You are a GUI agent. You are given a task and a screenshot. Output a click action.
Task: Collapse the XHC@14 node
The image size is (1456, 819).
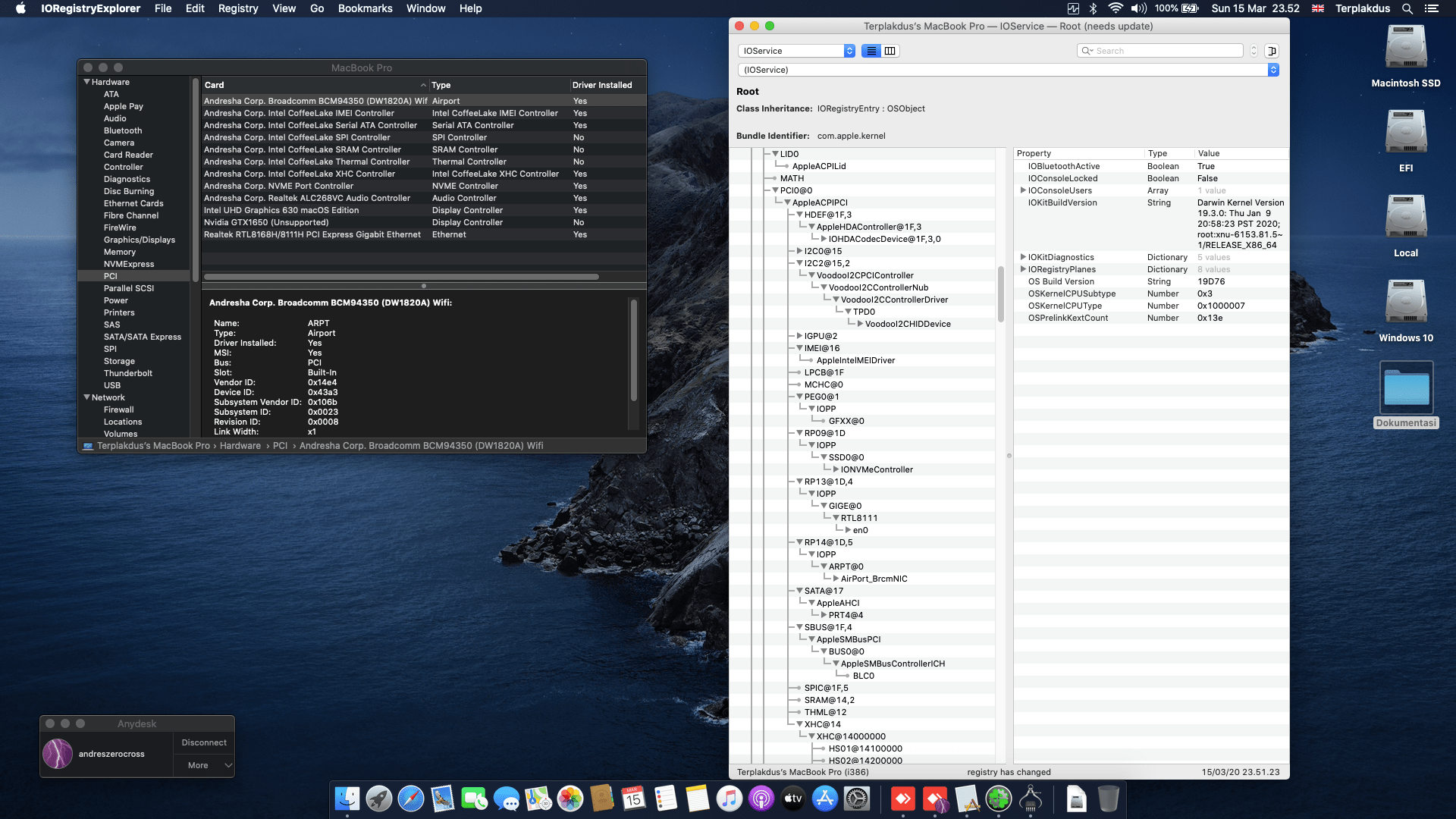click(x=799, y=724)
